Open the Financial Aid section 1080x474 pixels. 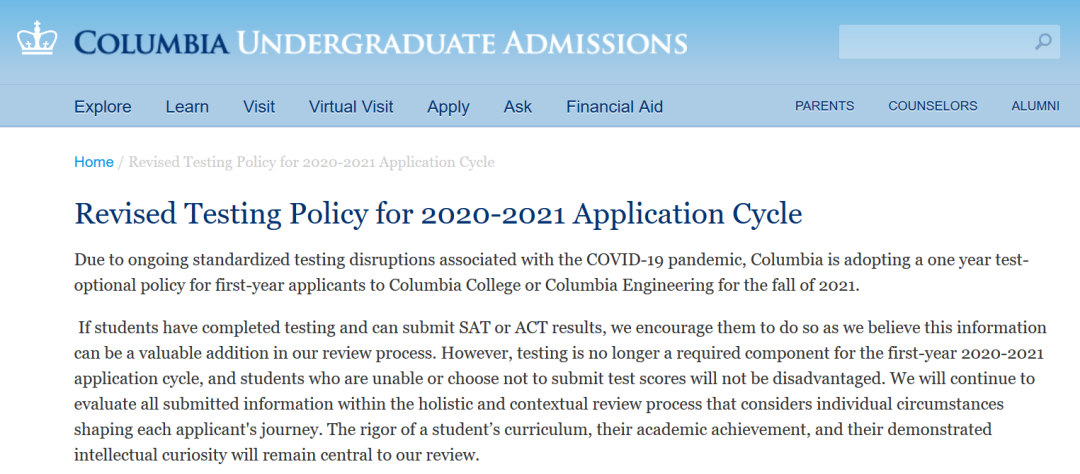point(614,106)
